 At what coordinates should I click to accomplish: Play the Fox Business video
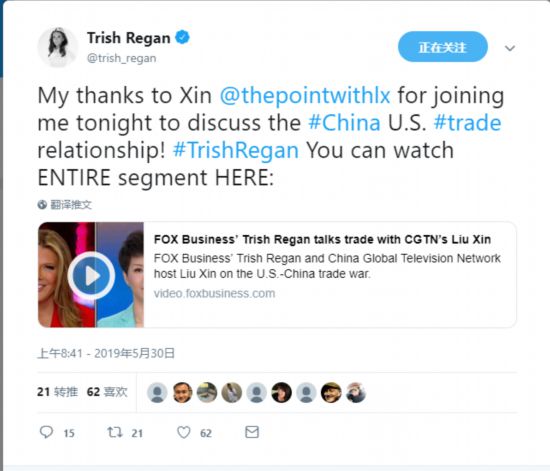(x=91, y=275)
